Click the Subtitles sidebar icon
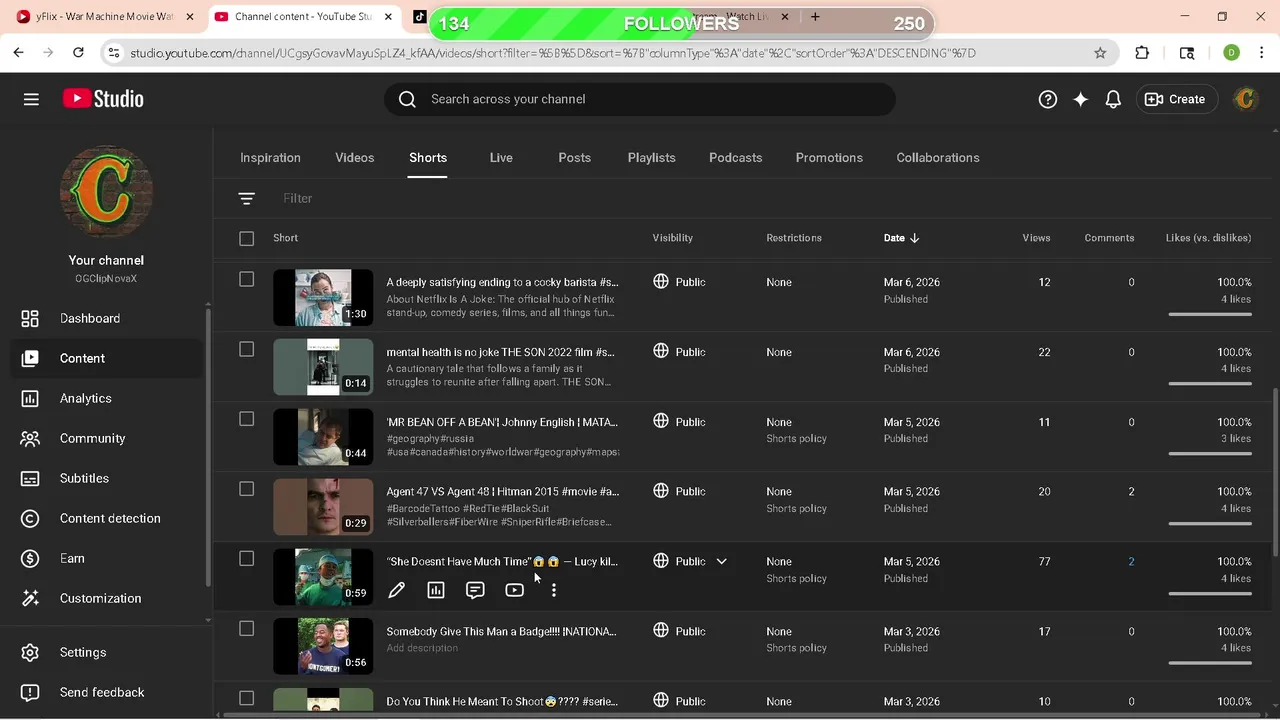This screenshot has height=720, width=1280. [30, 478]
